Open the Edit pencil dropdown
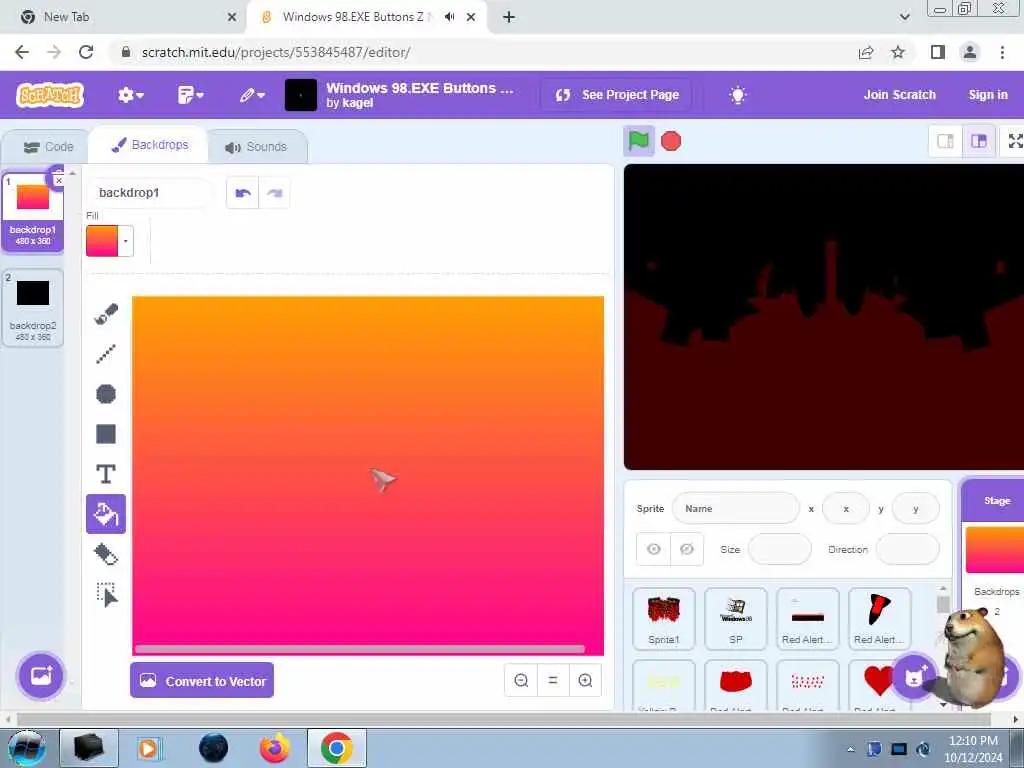 [x=251, y=95]
